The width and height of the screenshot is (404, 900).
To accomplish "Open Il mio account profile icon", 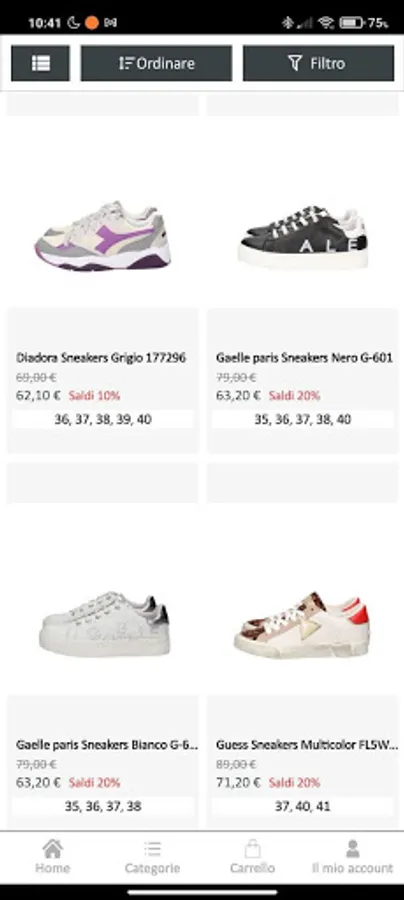I will (352, 849).
